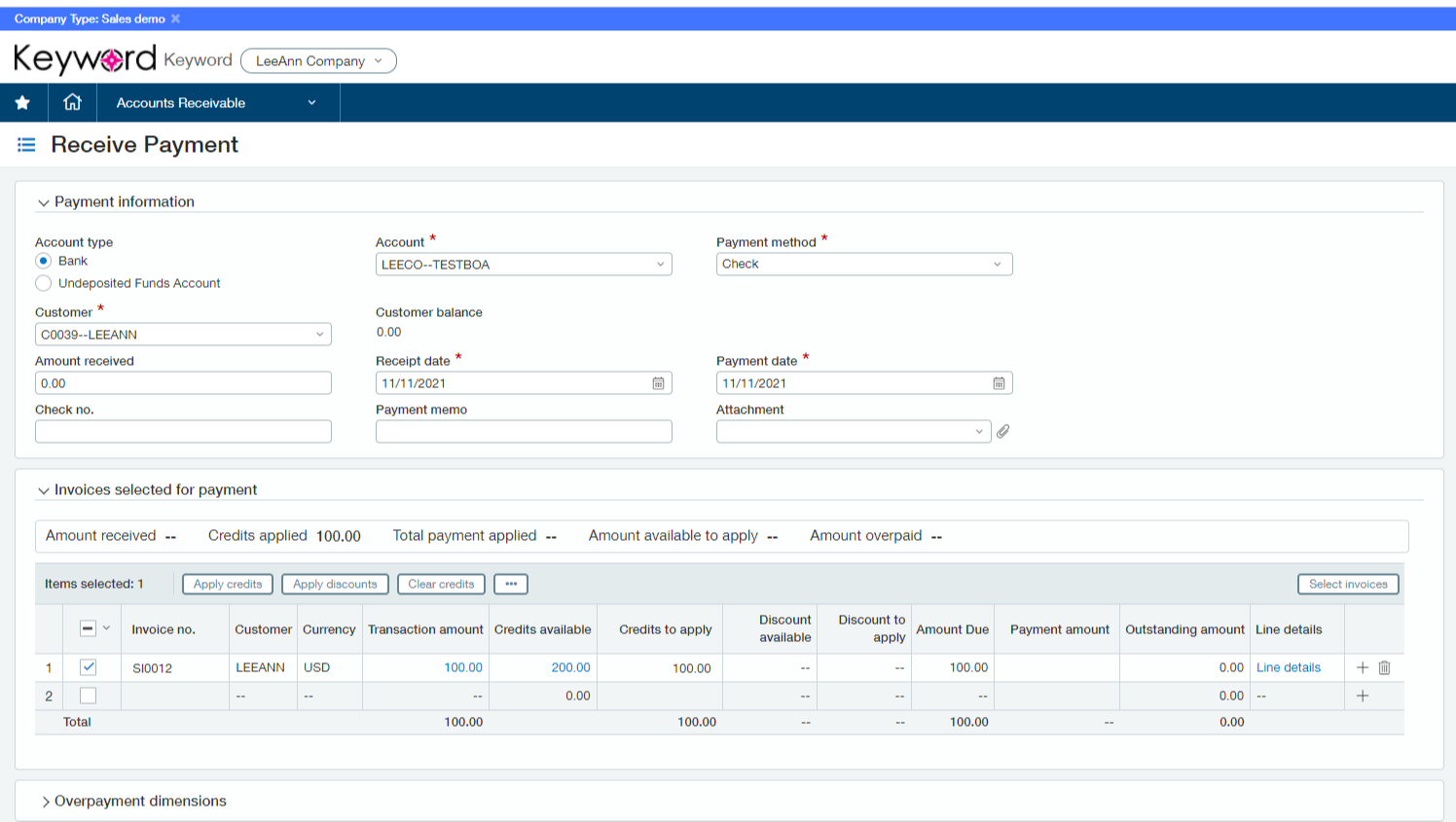The width and height of the screenshot is (1456, 822).
Task: Open the Receipt date calendar picker
Action: (x=660, y=382)
